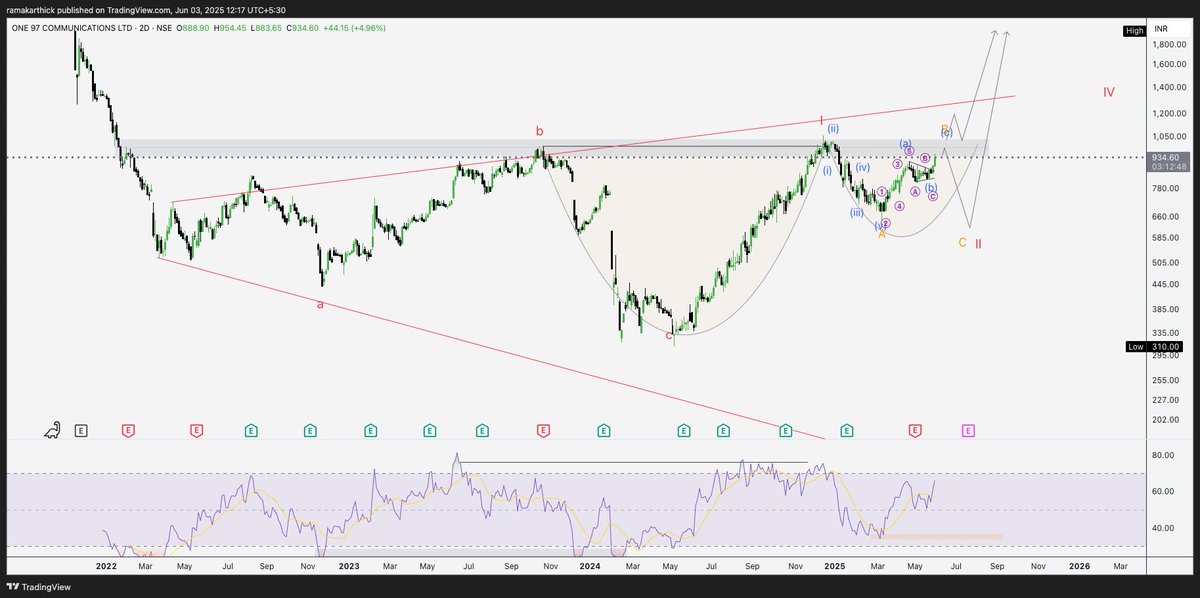The width and height of the screenshot is (1200, 598).
Task: Select the red wave label c at the low
Action: tap(669, 335)
